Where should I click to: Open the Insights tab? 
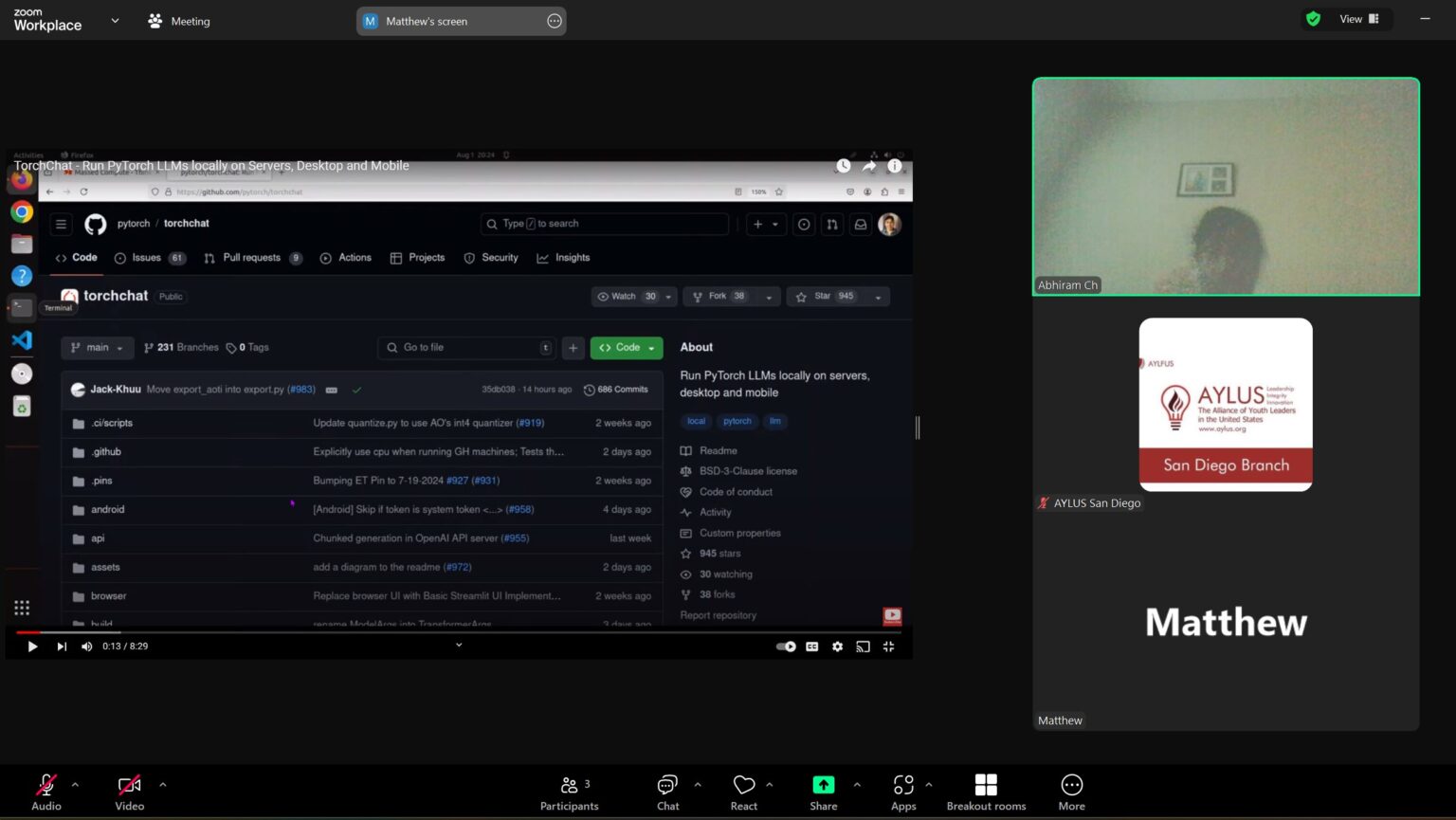pos(563,258)
